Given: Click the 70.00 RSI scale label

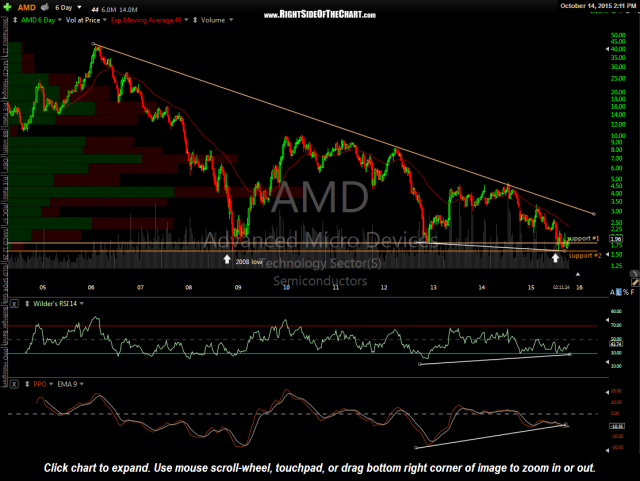Looking at the screenshot, I should tap(616, 325).
